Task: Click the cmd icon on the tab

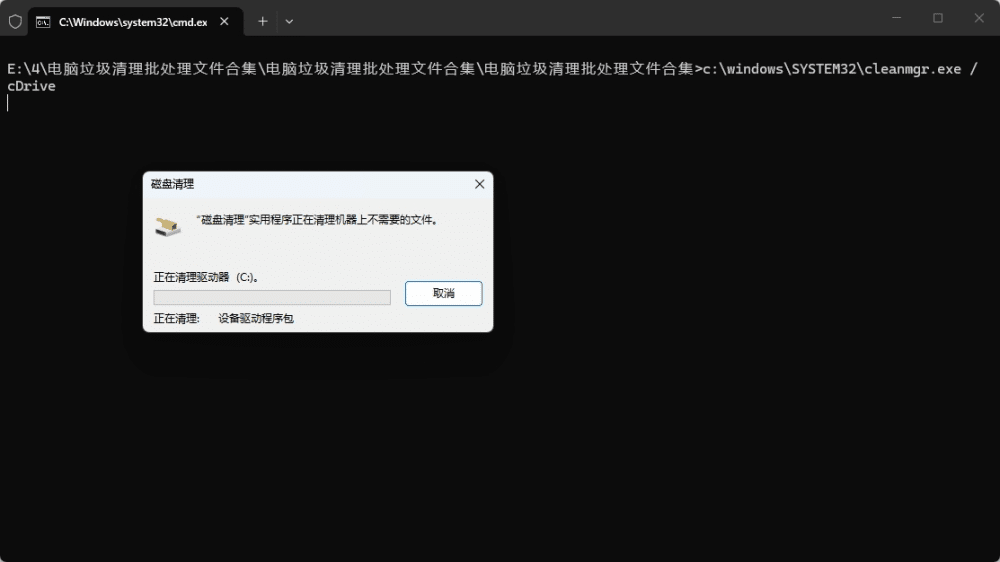Action: click(43, 22)
